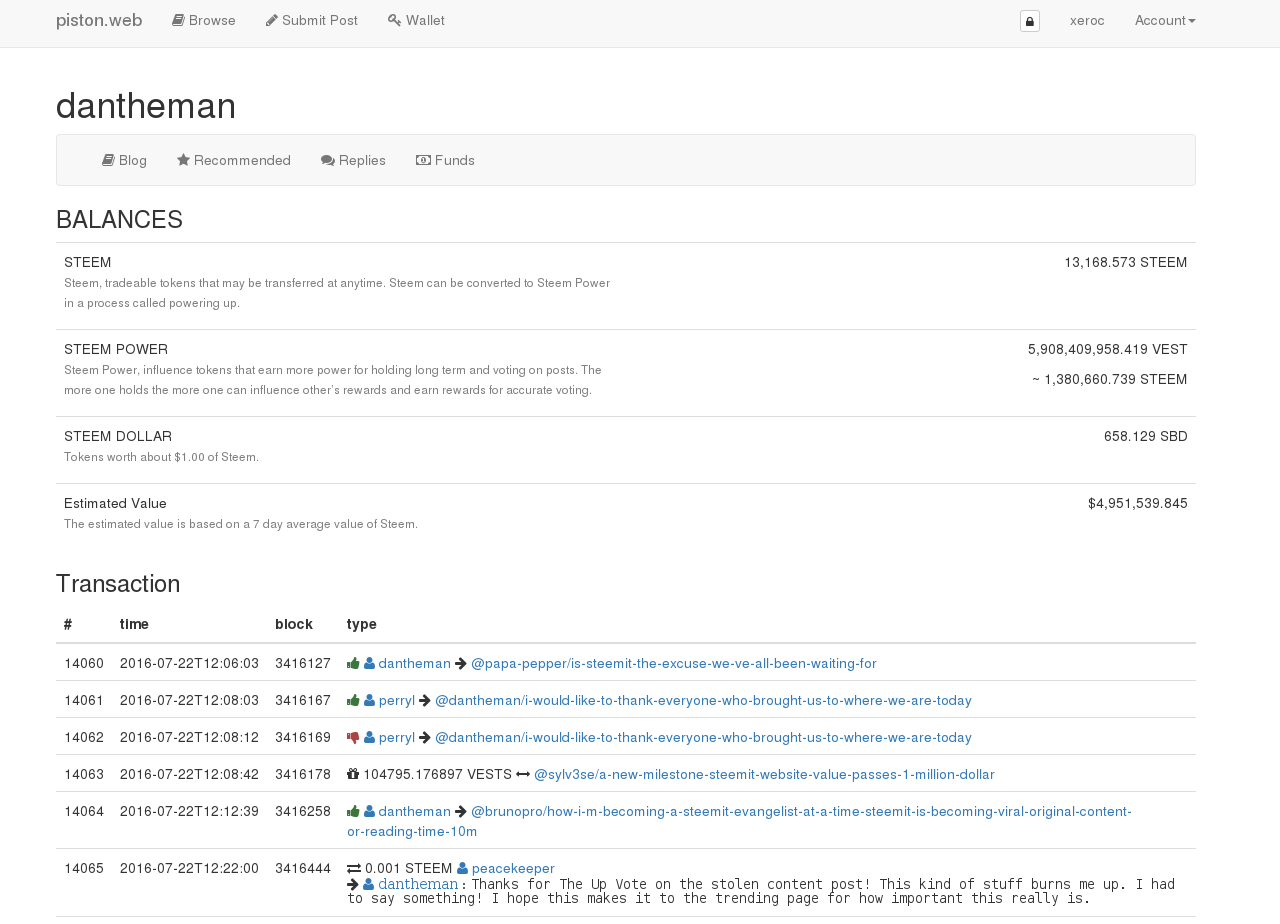Switch to the Recommended tab
The width and height of the screenshot is (1280, 924).
234,160
